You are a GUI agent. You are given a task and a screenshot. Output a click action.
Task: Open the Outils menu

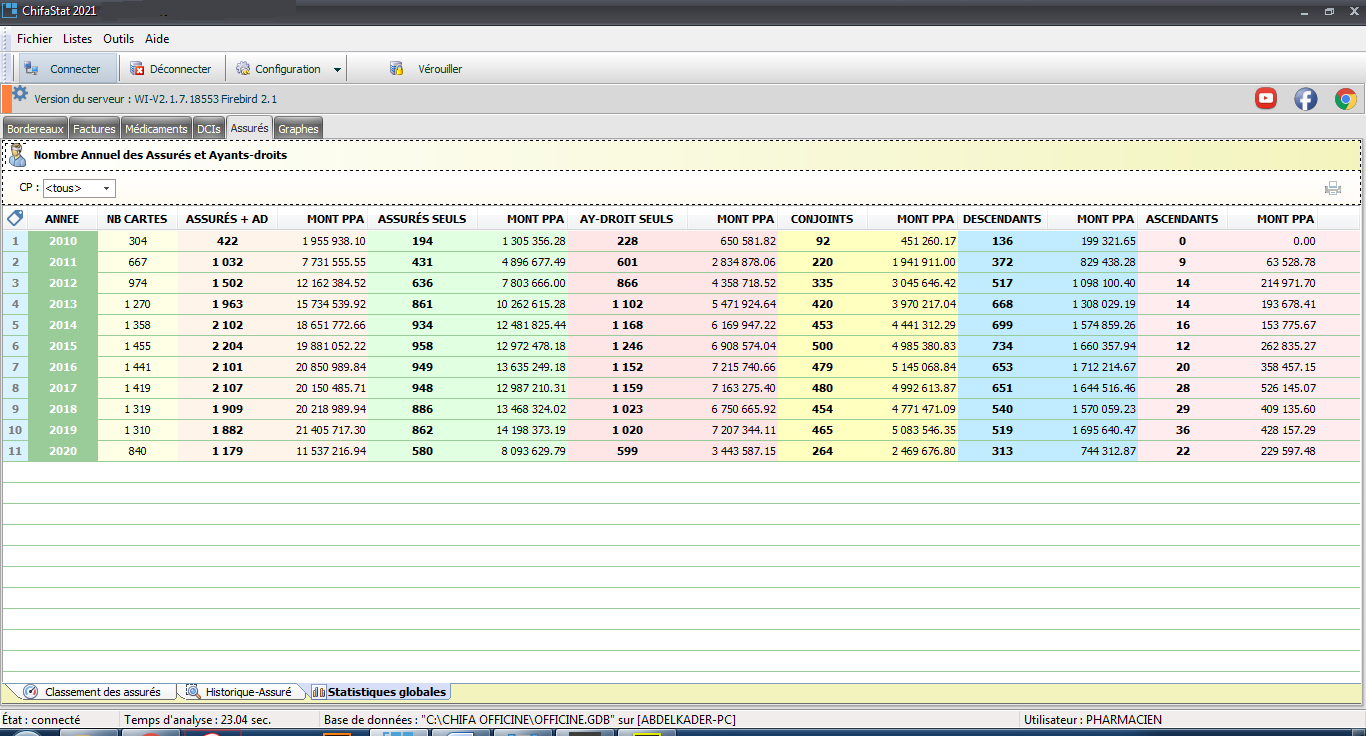pos(118,39)
